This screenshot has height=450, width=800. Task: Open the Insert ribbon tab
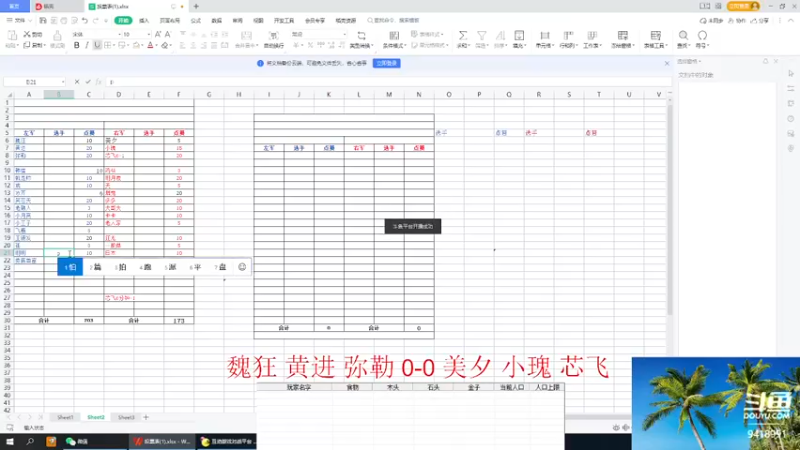[x=144, y=20]
